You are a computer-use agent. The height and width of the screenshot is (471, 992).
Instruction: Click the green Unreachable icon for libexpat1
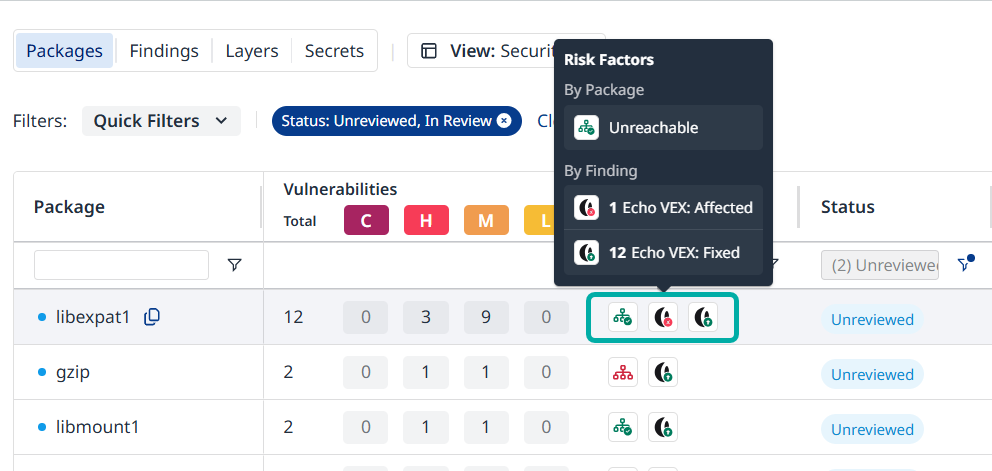tap(623, 317)
